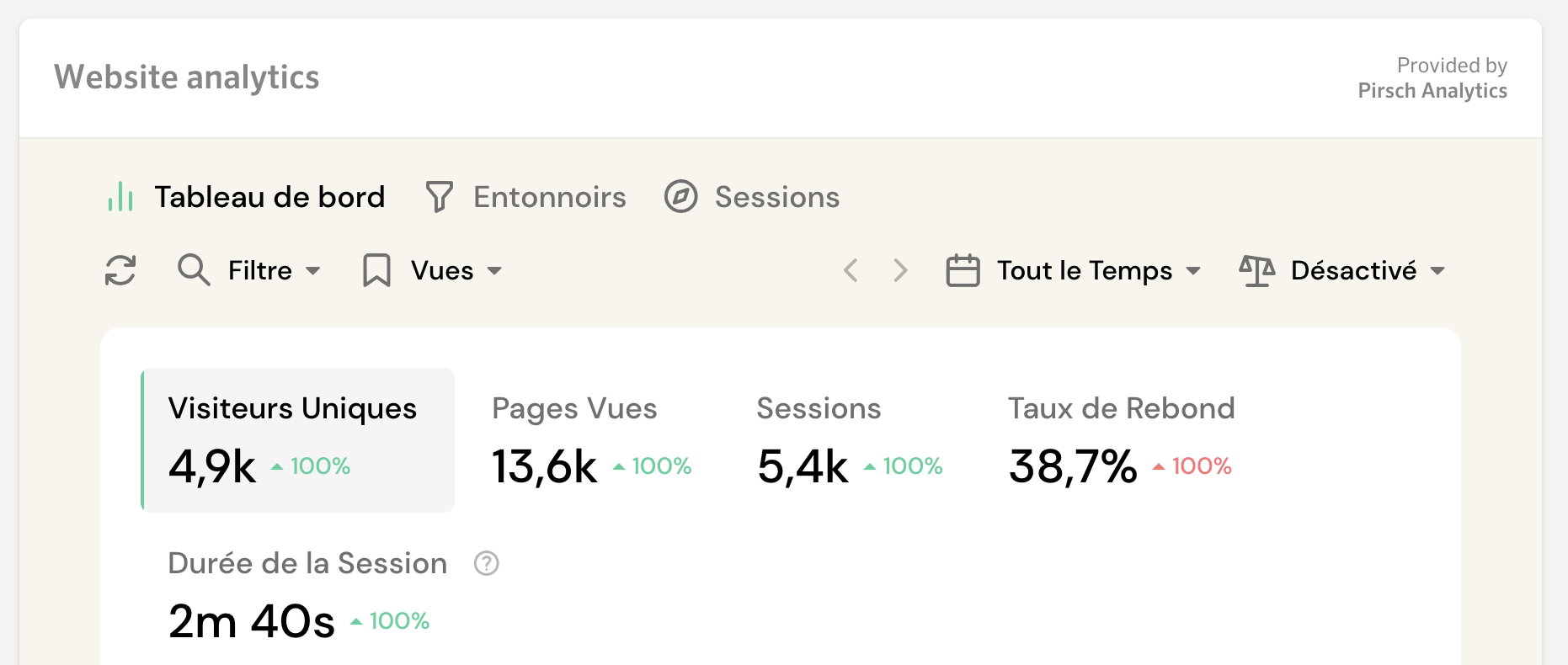1568x665 pixels.
Task: Click the bookmark Vues icon
Action: click(x=376, y=270)
